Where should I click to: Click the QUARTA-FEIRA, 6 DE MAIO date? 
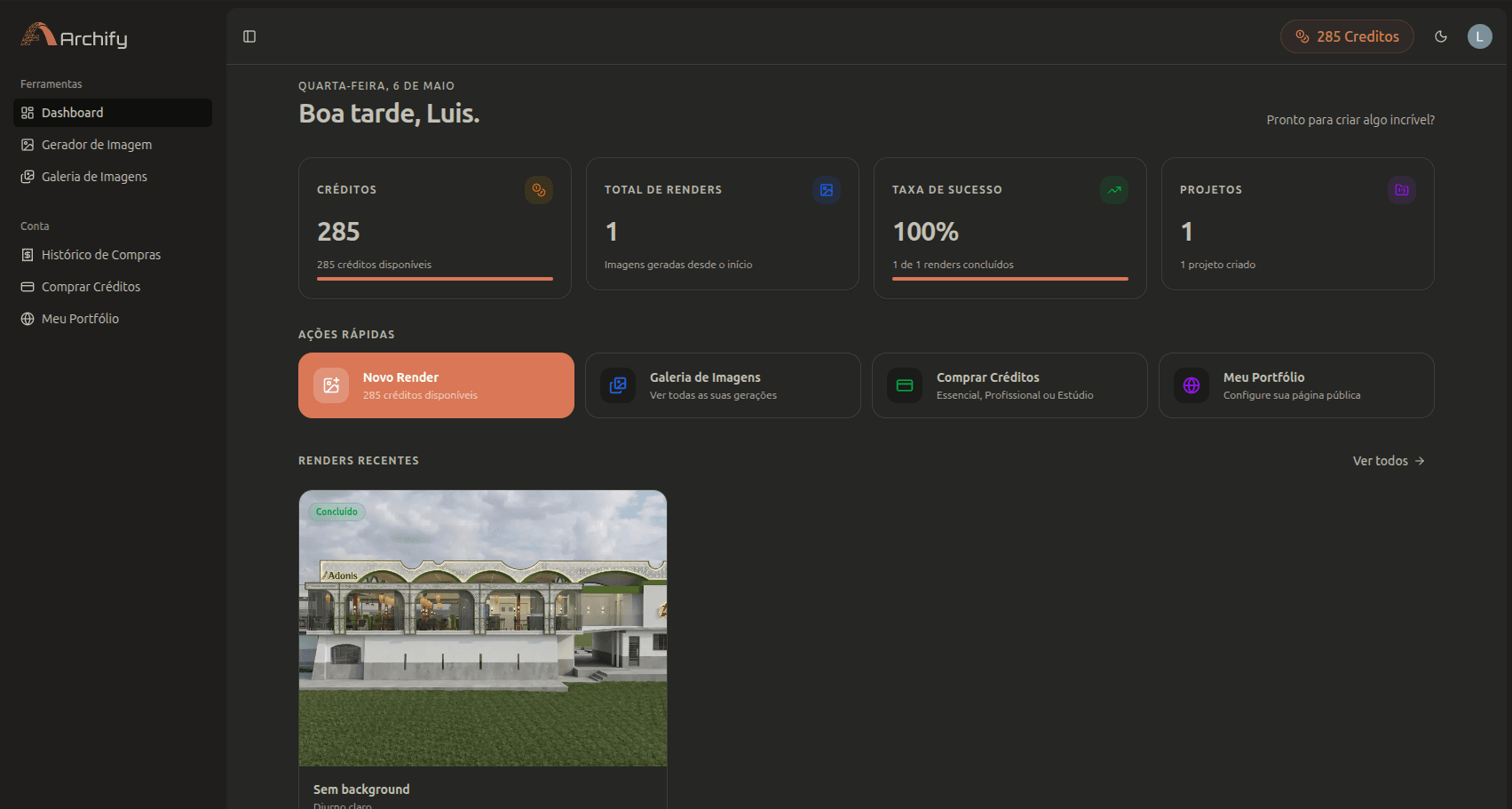pos(376,86)
